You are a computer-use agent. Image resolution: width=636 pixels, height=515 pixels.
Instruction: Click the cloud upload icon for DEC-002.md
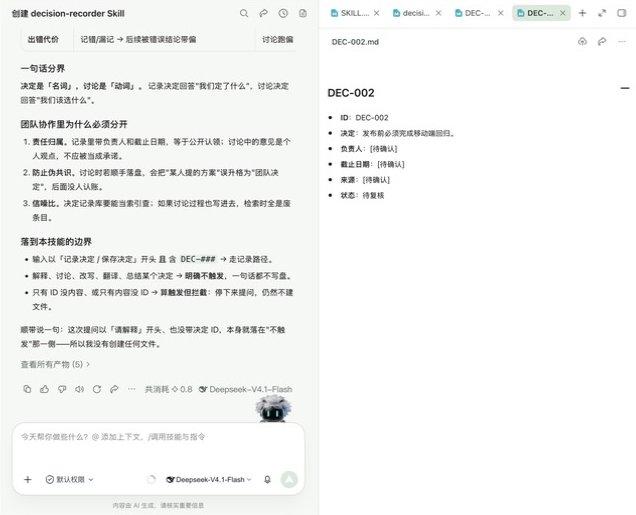582,41
